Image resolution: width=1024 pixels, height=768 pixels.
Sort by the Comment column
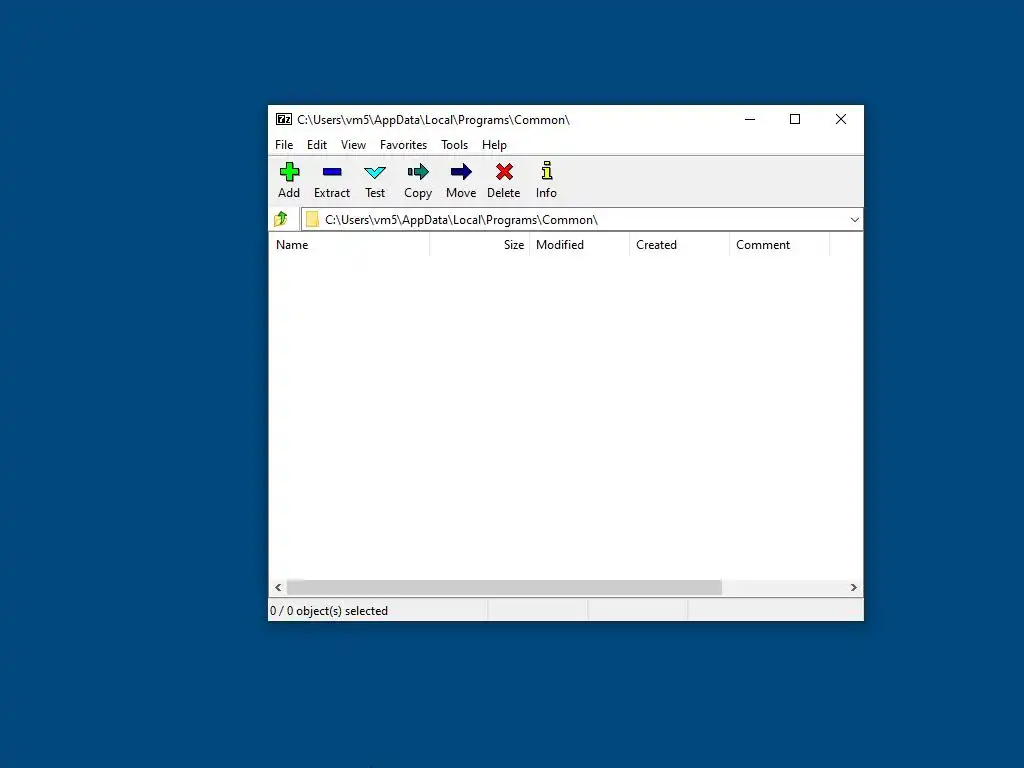pos(779,245)
